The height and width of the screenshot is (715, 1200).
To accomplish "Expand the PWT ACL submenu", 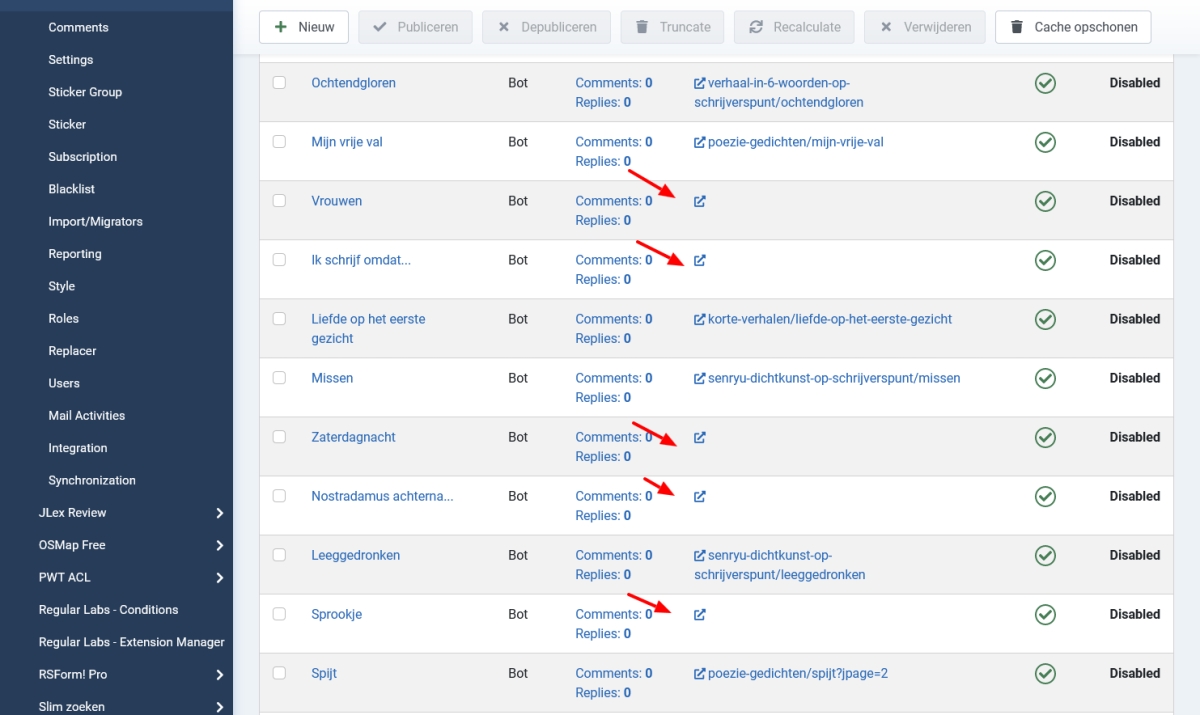I will (219, 578).
